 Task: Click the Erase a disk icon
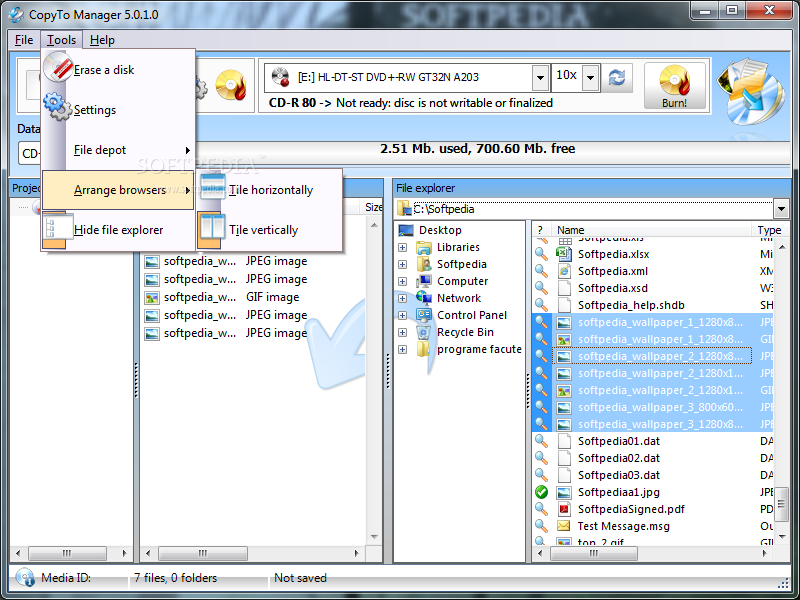[58, 67]
